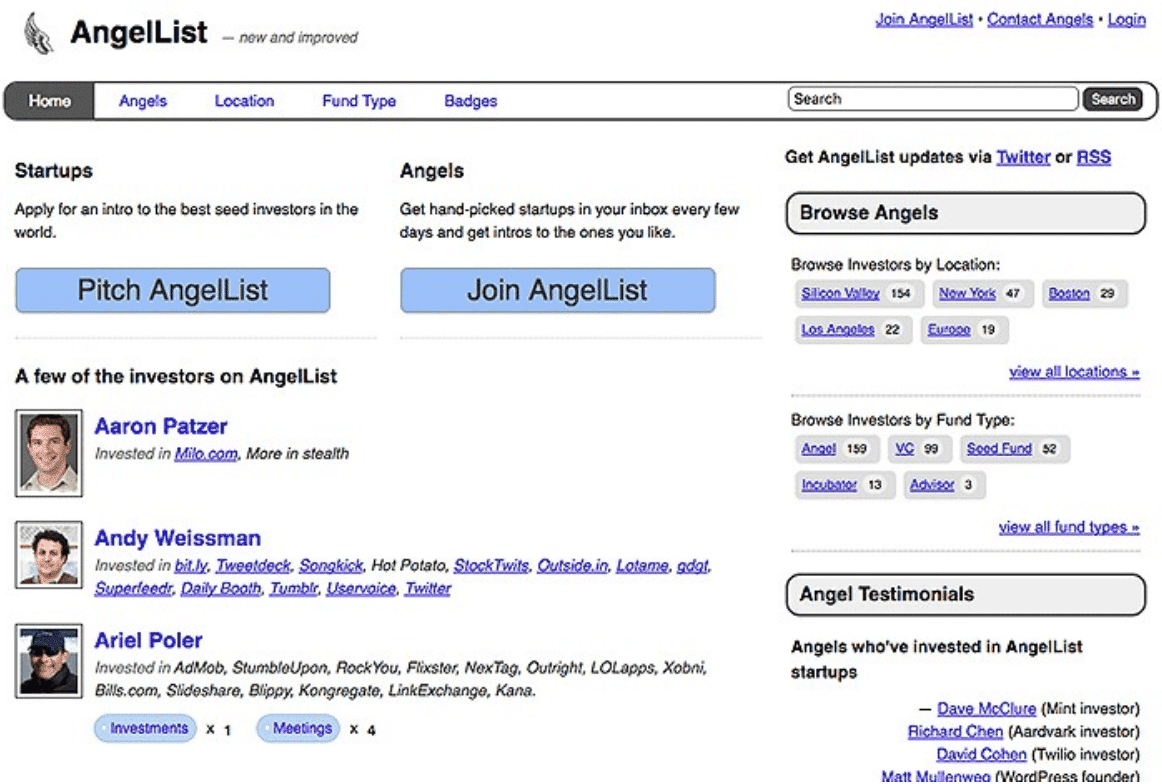The height and width of the screenshot is (784, 1162).
Task: Browse Silicon Valley investors
Action: (x=839, y=293)
